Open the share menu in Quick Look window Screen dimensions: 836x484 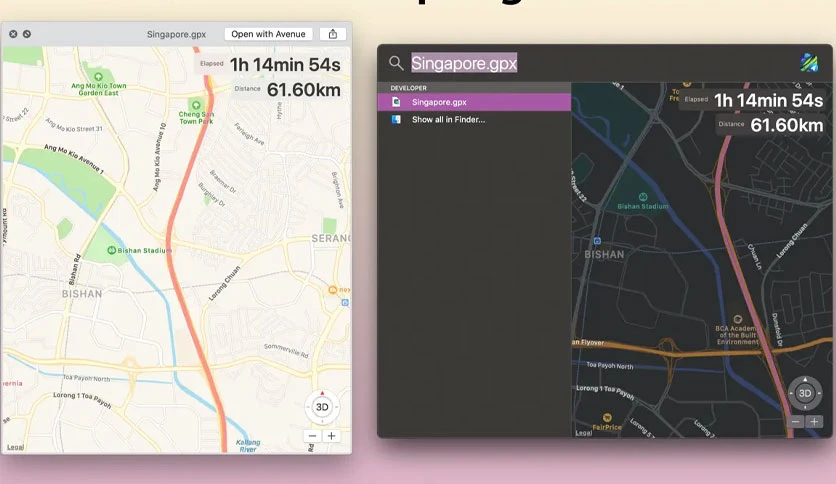[x=333, y=34]
